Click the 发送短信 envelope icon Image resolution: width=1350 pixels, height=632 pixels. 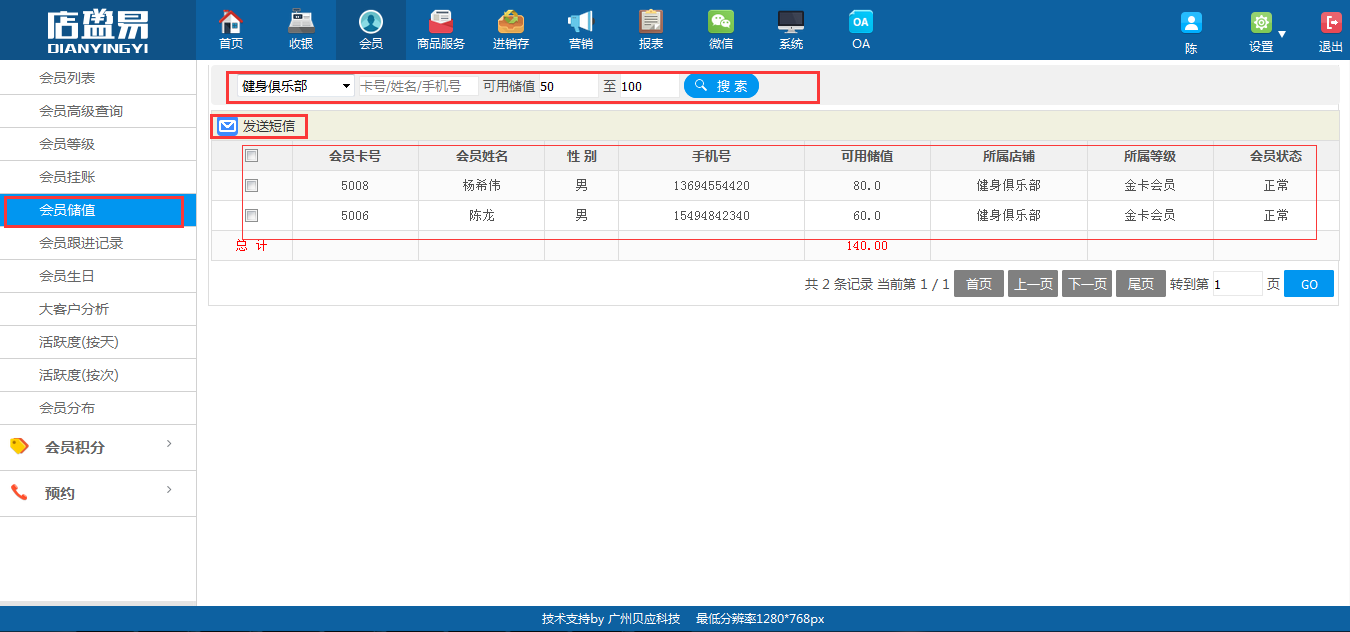(228, 126)
